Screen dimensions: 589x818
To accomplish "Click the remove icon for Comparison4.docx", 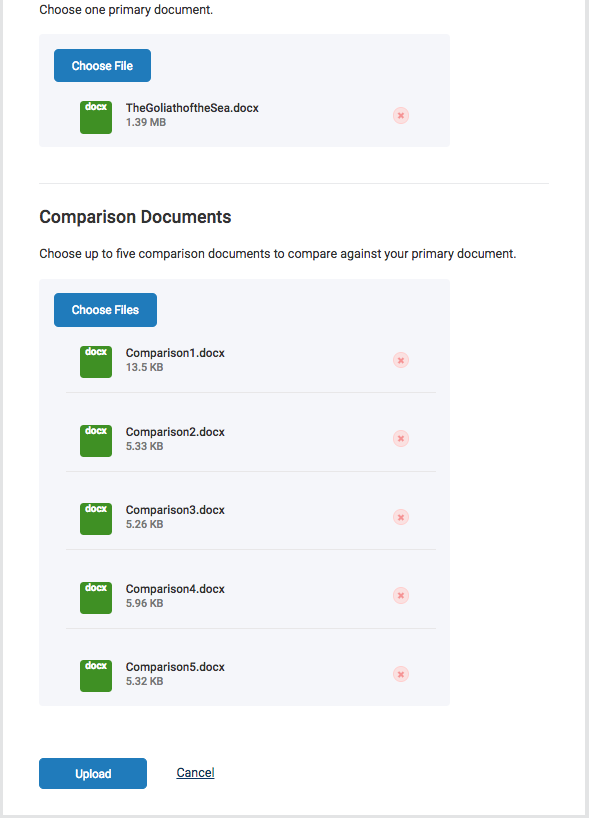I will [x=401, y=595].
